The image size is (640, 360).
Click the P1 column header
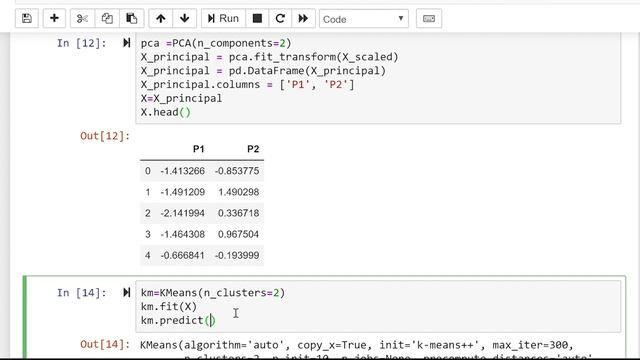(x=198, y=149)
